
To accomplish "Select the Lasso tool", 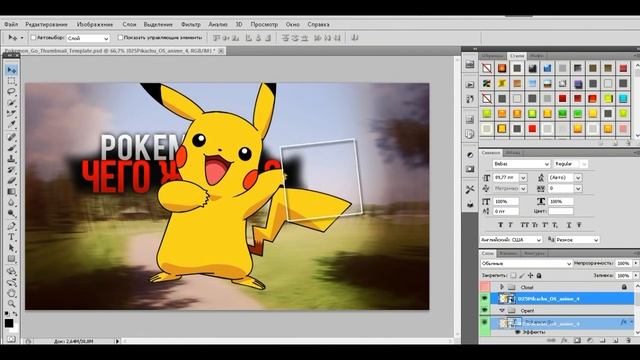I will click(x=11, y=91).
